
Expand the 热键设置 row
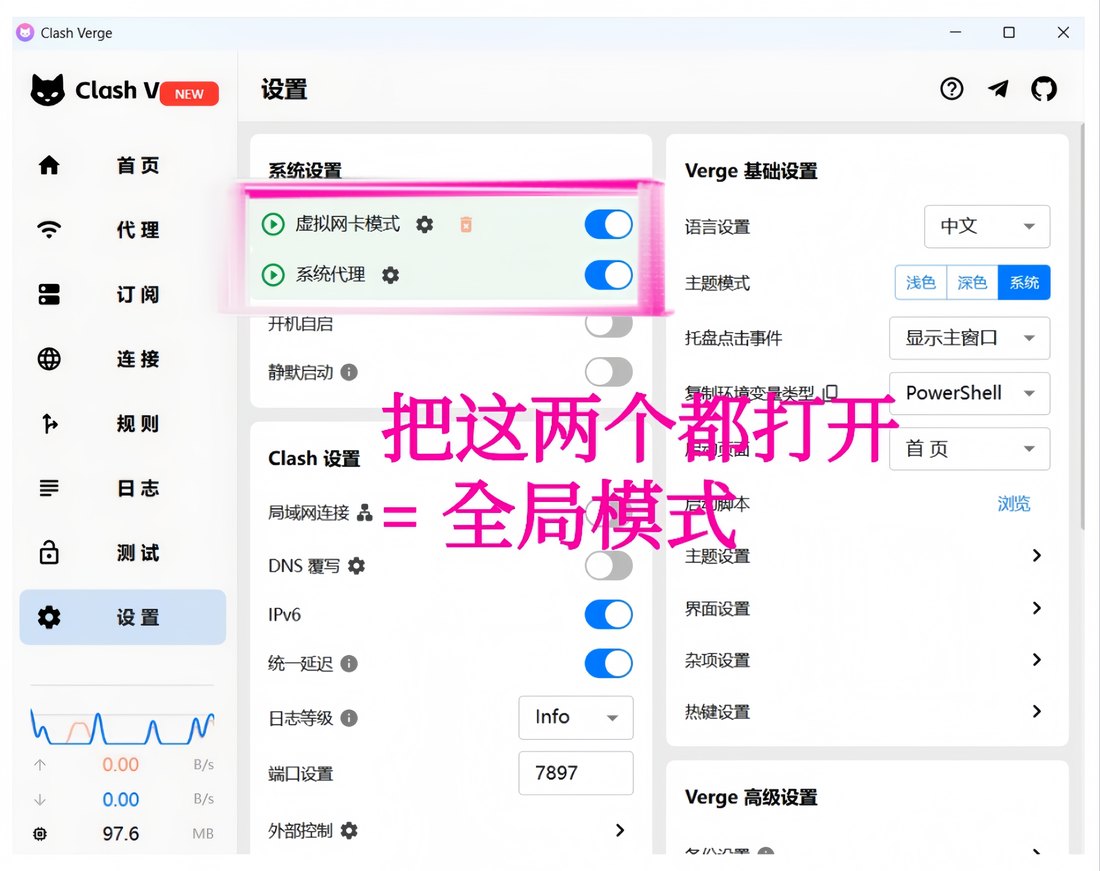[x=866, y=712]
